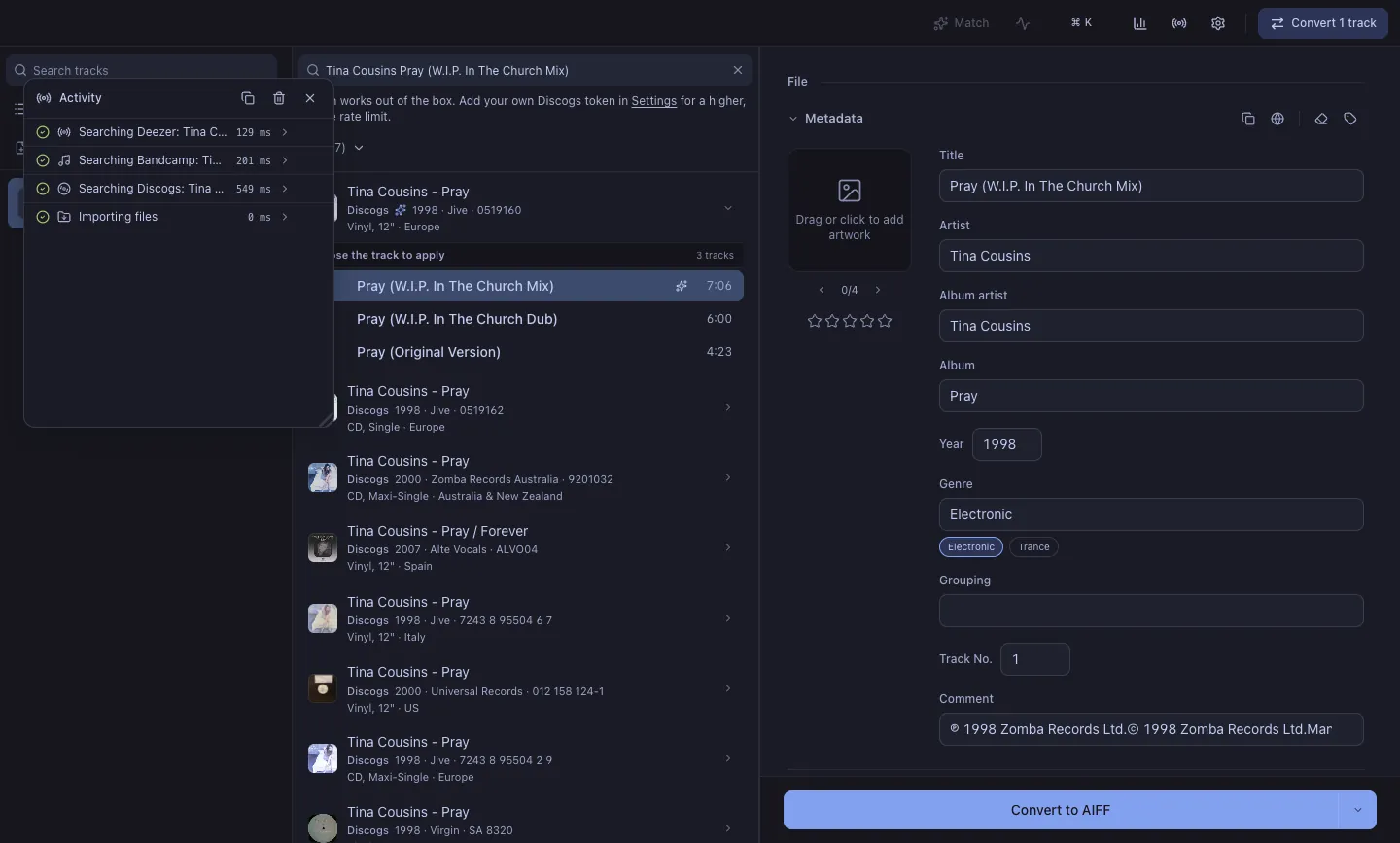Image resolution: width=1400 pixels, height=843 pixels.
Task: Collapse the Discogs Jive 0519160 result
Action: (727, 208)
